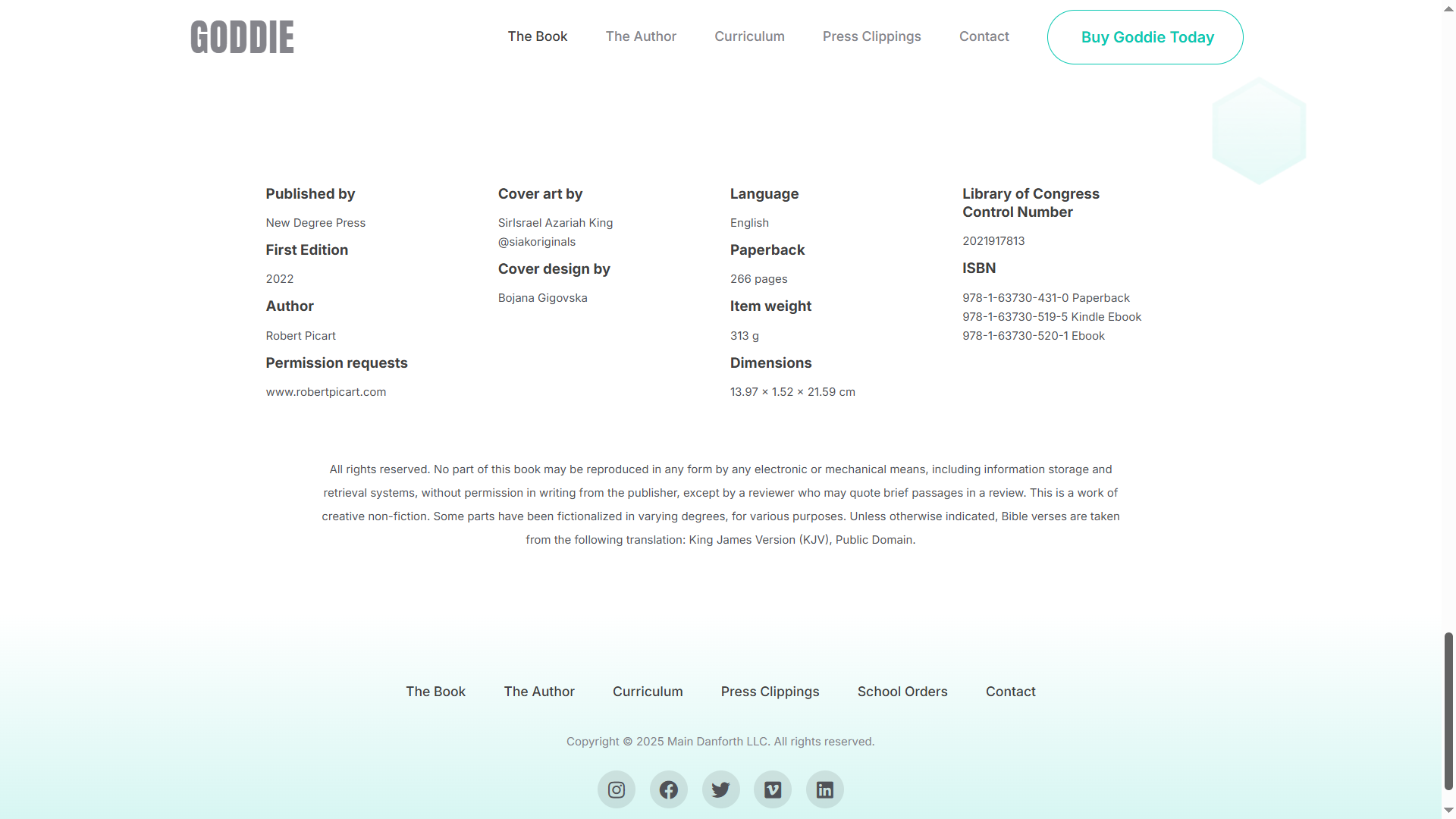Click the English language value
This screenshot has width=1456, height=819.
749,223
